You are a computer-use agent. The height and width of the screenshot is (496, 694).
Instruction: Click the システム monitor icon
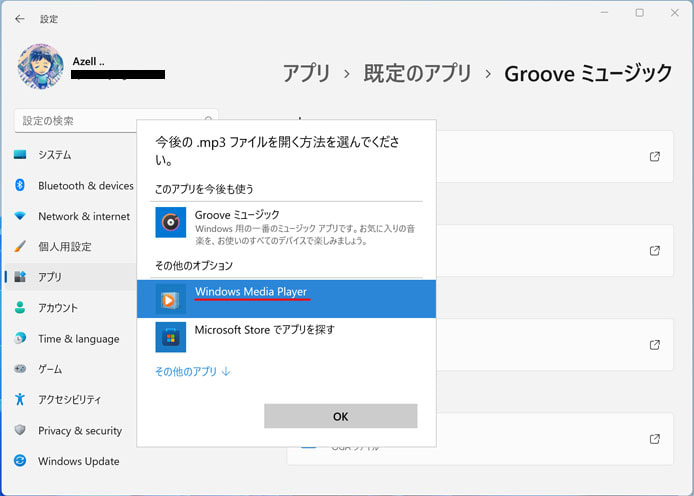click(20, 154)
